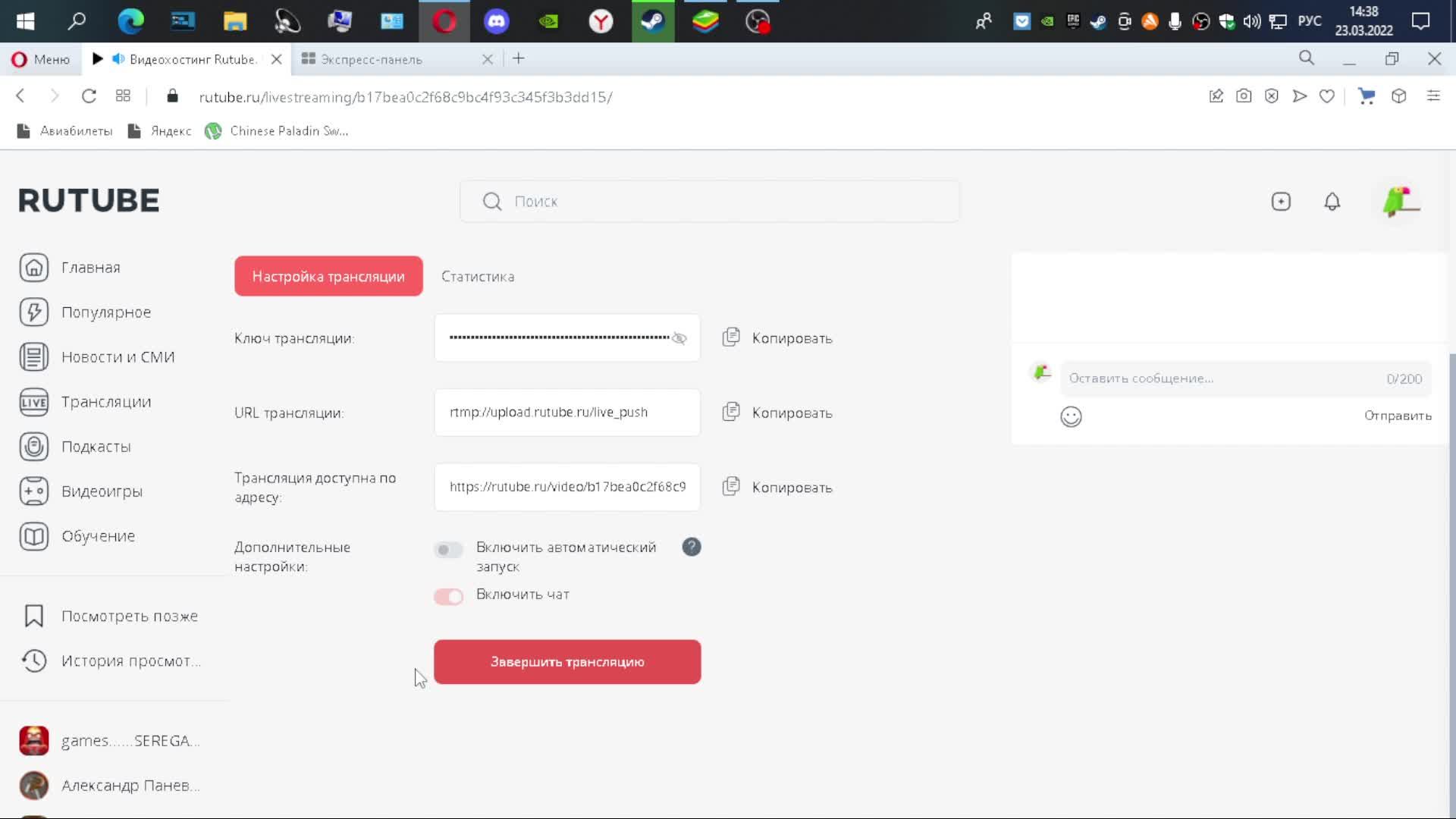Open Трансляции LIVE sidebar icon
The height and width of the screenshot is (819, 1456).
pos(34,402)
